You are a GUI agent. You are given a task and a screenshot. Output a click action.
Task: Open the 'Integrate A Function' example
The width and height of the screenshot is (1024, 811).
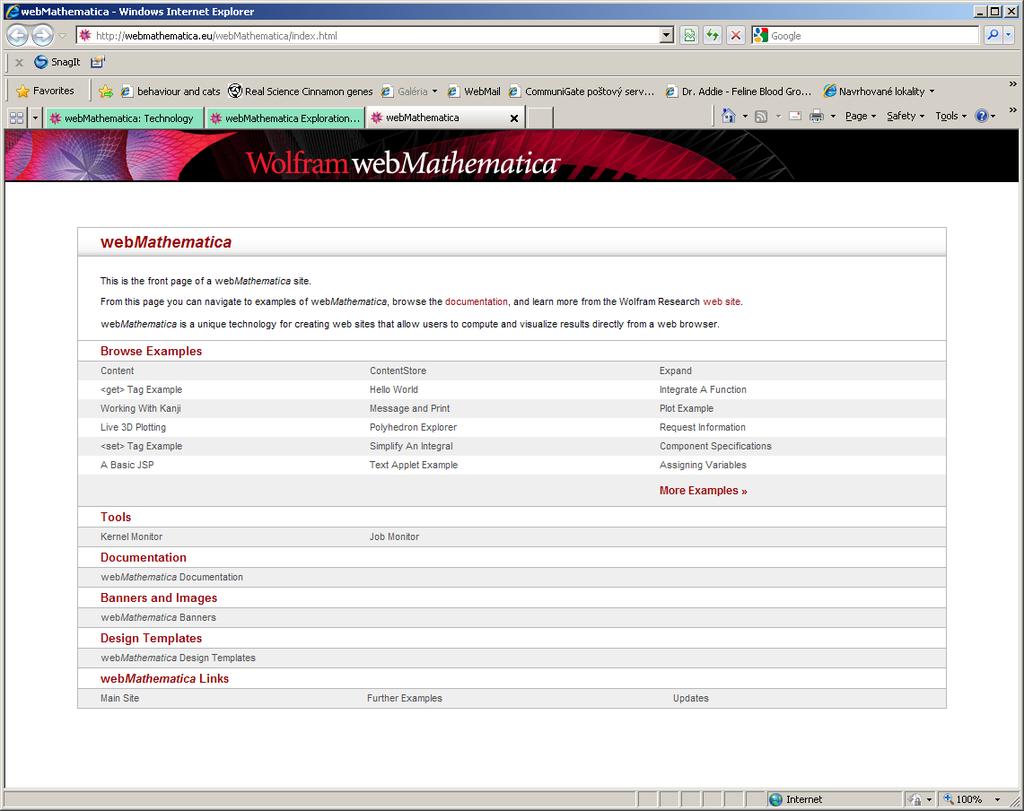coord(703,390)
